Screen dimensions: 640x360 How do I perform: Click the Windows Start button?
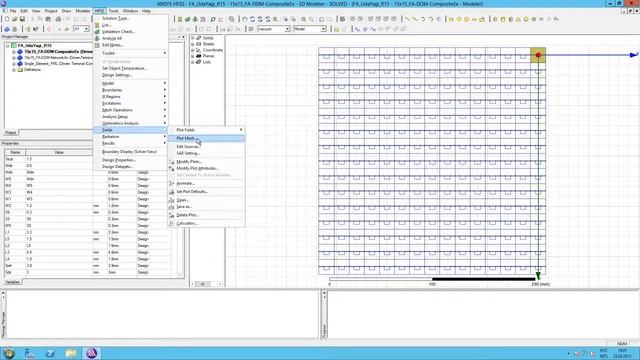pos(9,353)
